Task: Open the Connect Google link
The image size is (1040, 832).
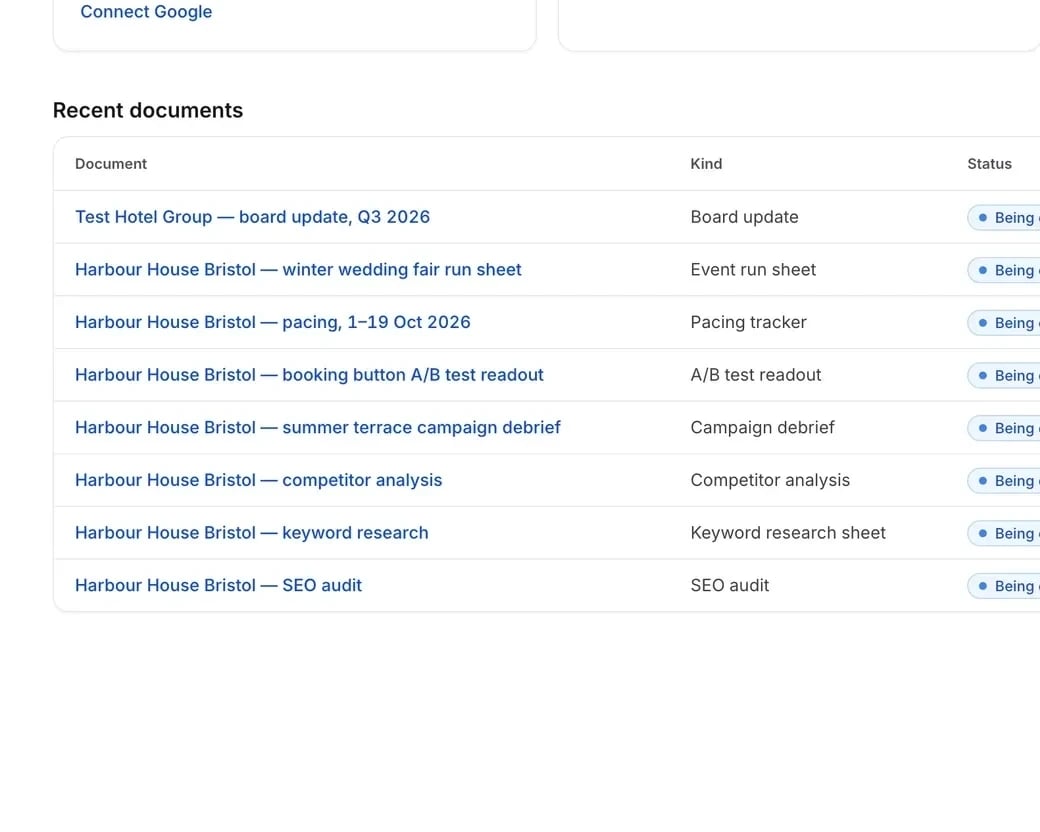Action: pos(146,12)
